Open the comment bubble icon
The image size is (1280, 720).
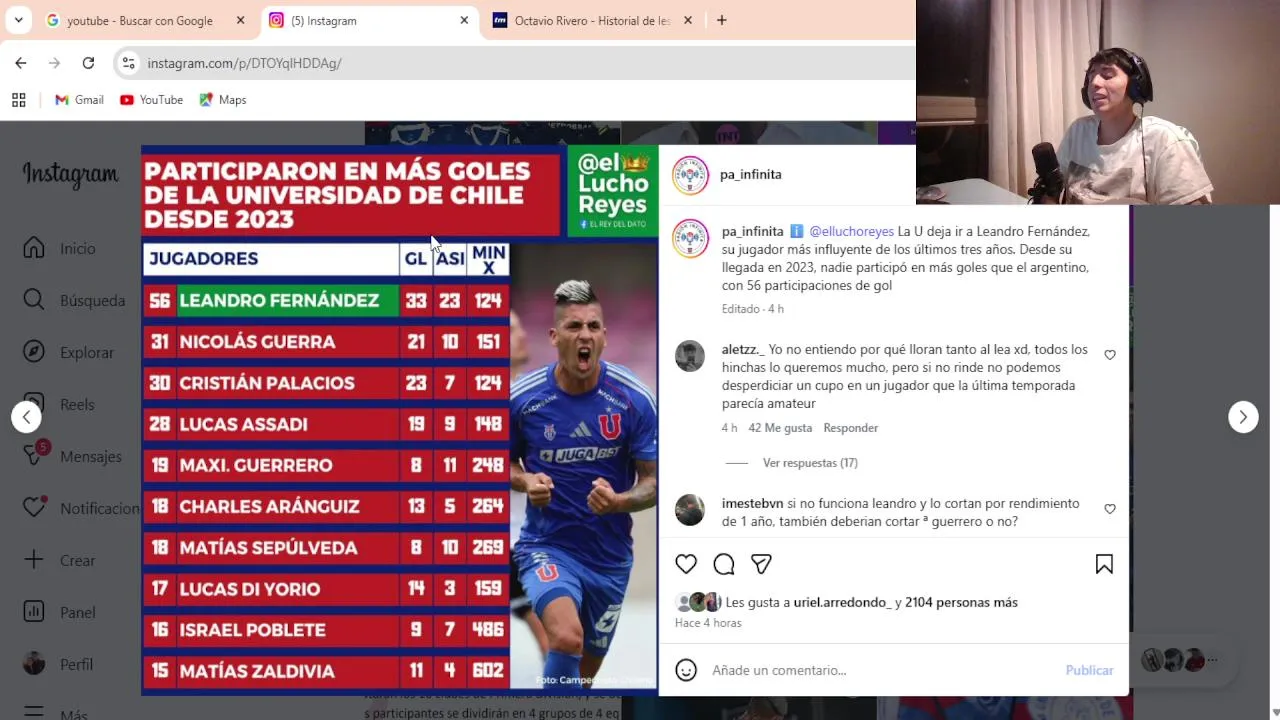tap(724, 564)
